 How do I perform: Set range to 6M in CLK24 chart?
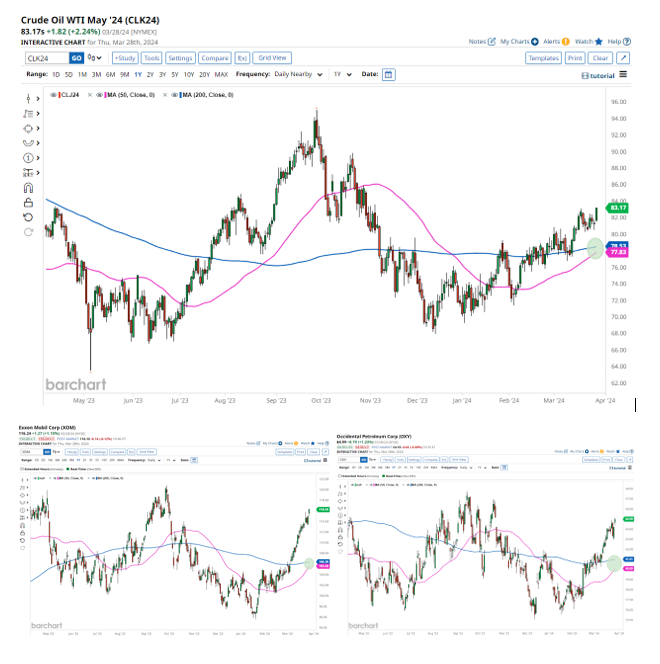[x=110, y=75]
